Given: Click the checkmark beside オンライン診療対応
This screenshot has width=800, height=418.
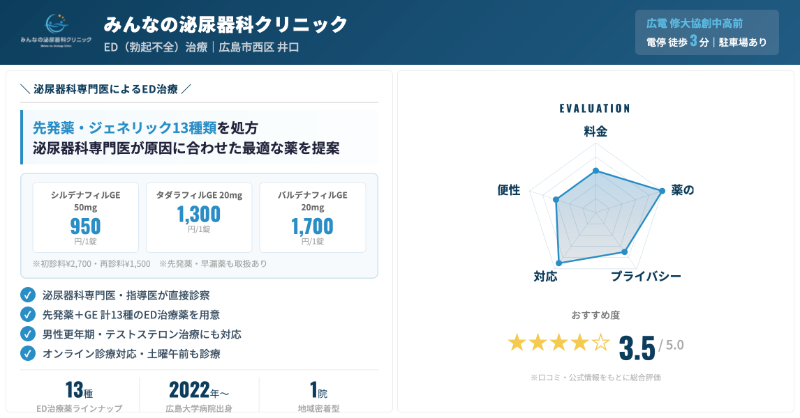Looking at the screenshot, I should point(28,353).
